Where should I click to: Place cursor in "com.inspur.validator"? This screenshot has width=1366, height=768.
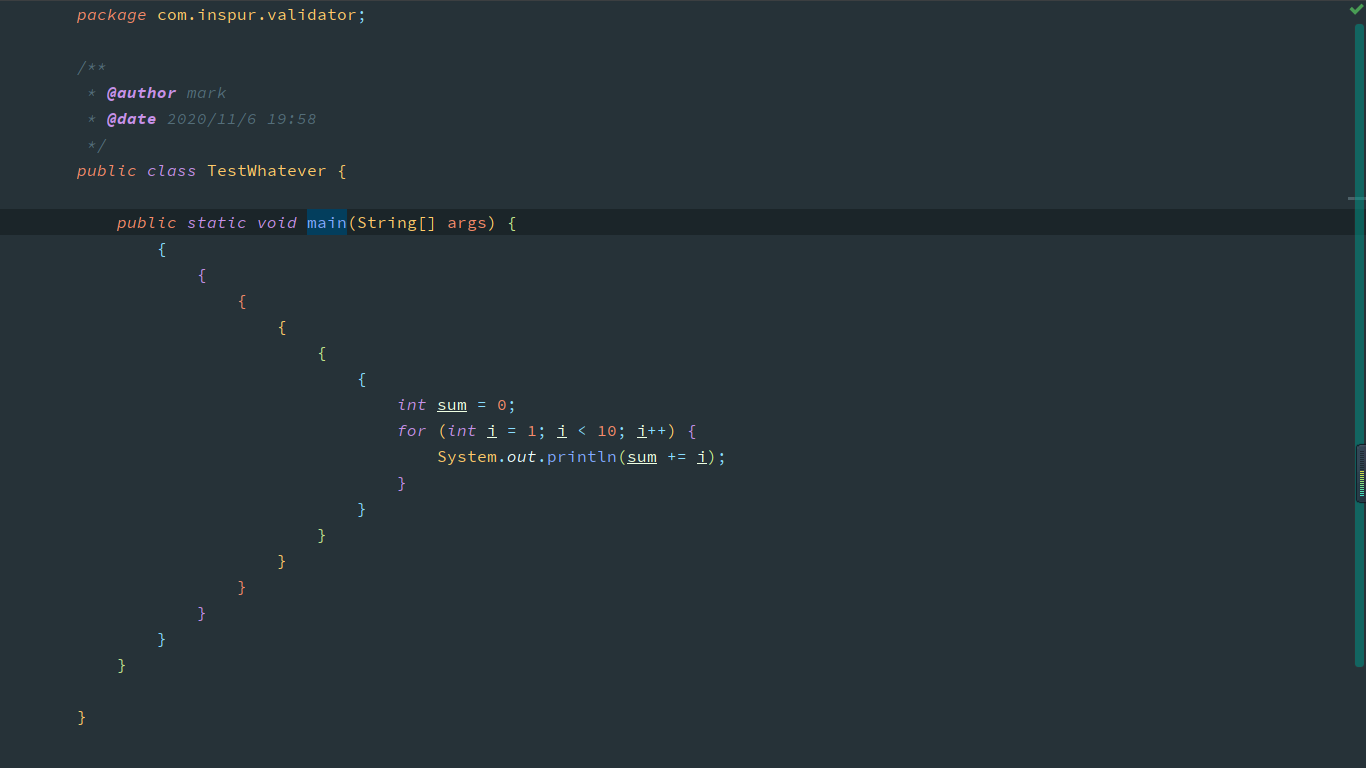coord(256,15)
